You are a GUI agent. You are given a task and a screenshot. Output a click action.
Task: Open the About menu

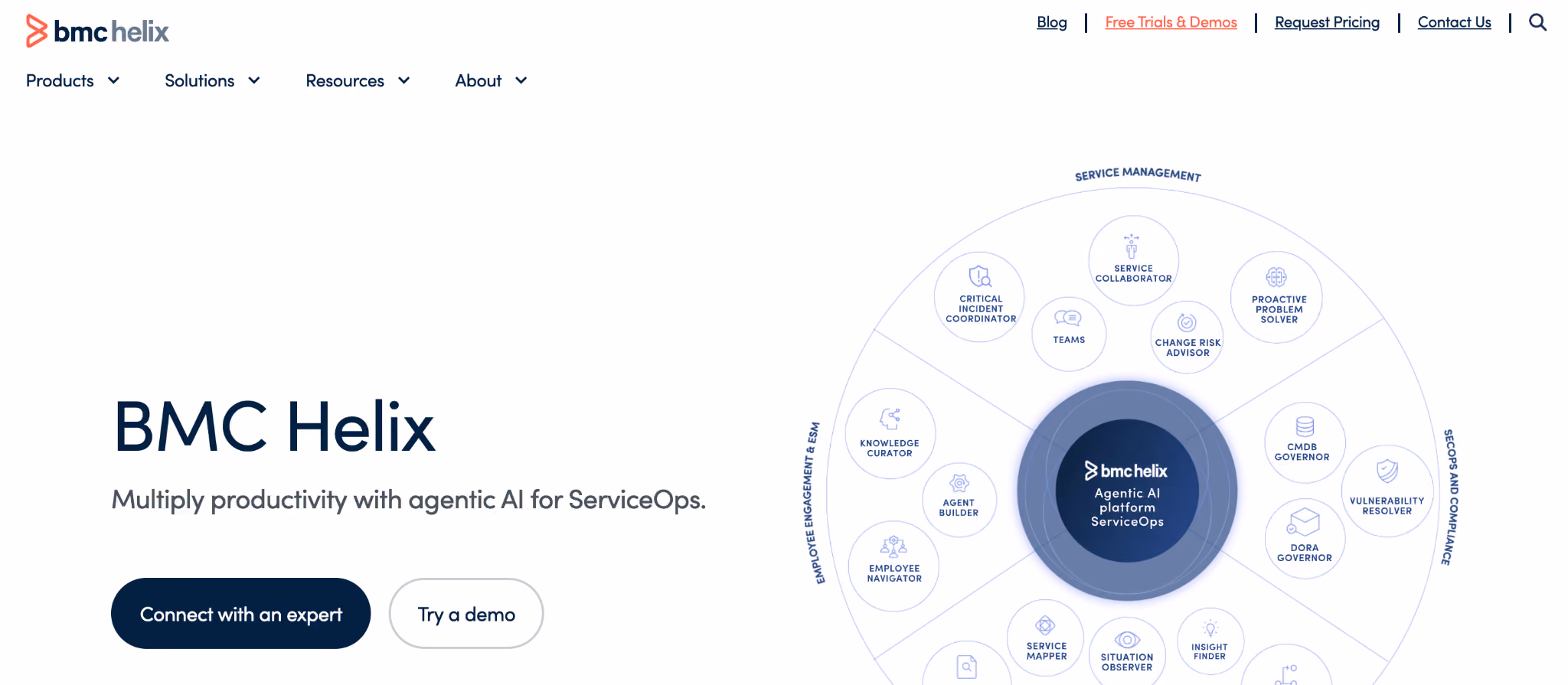[x=479, y=80]
